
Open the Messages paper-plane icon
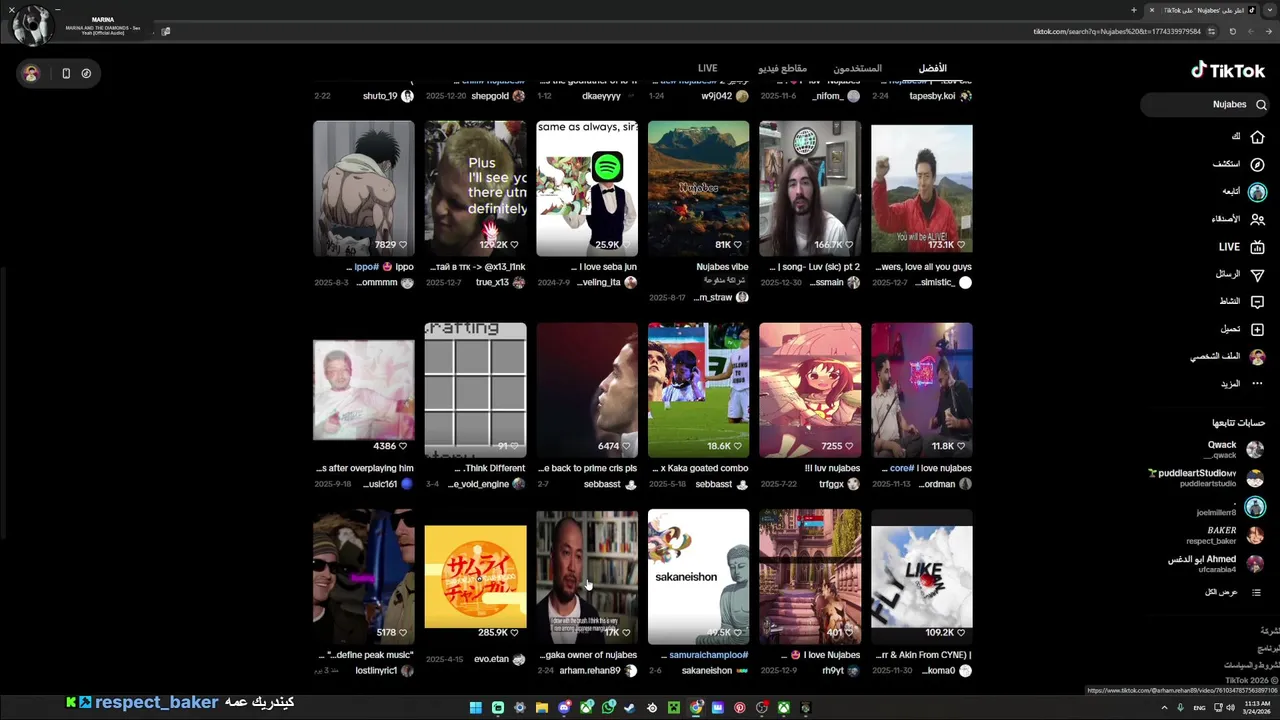1257,274
